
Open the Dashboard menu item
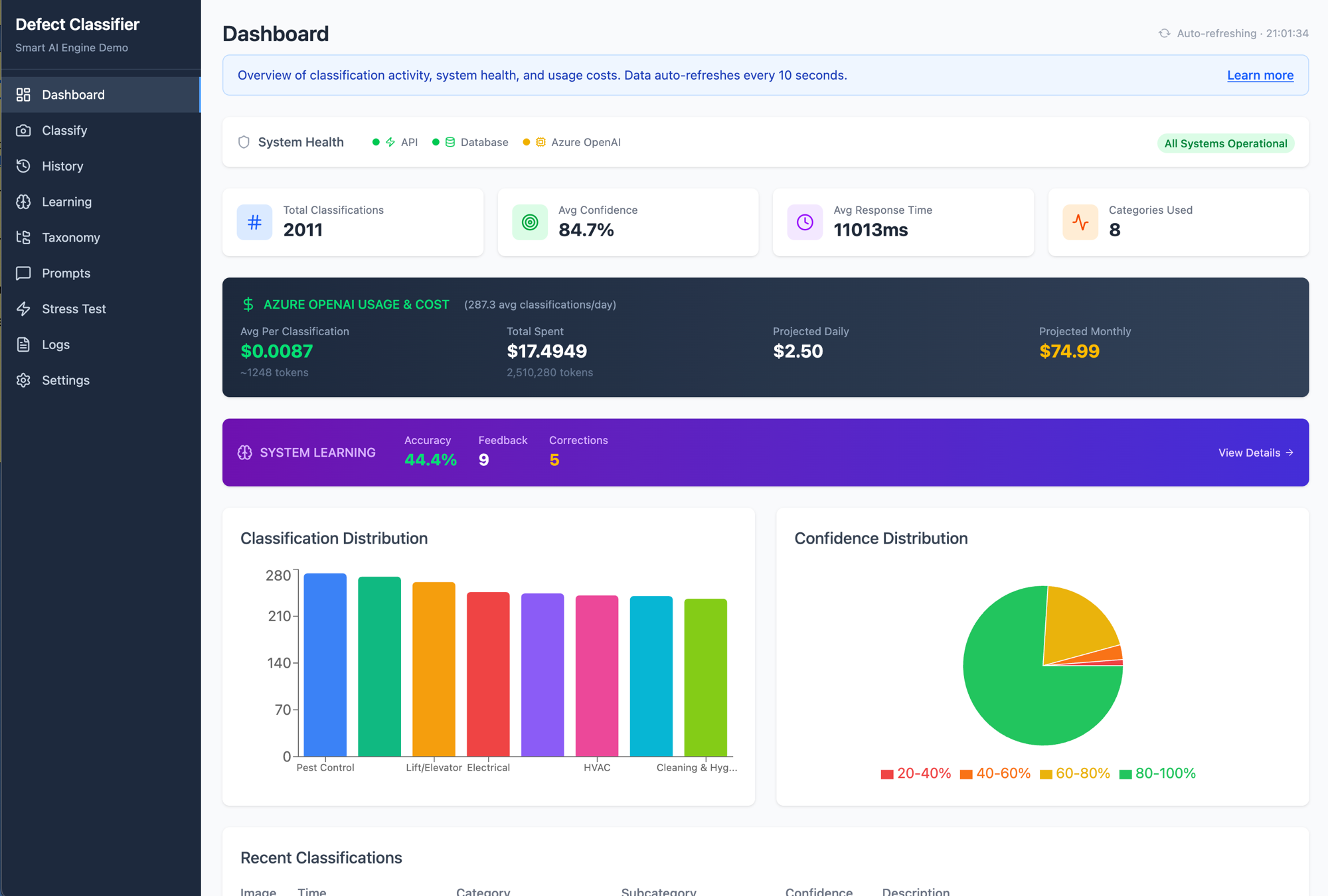pos(100,95)
